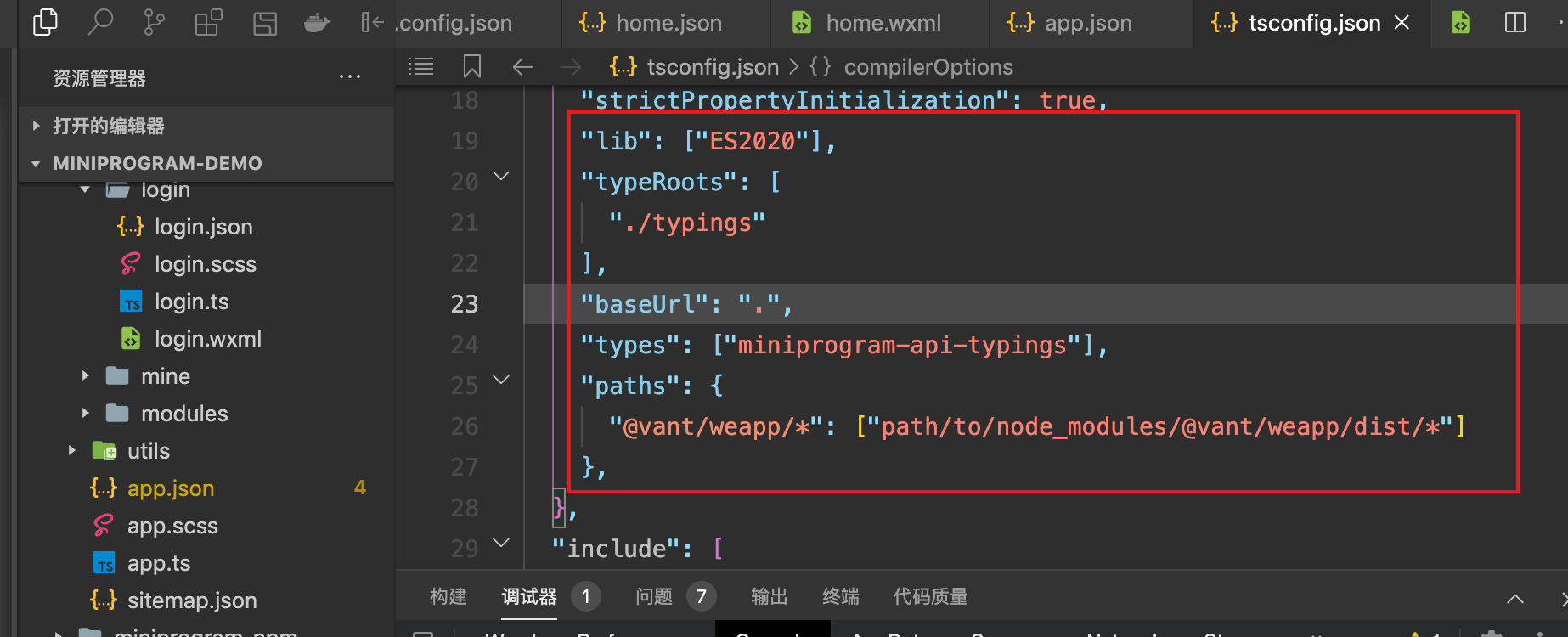The image size is (1568, 637).
Task: Click the "./typings" string
Action: point(687,223)
